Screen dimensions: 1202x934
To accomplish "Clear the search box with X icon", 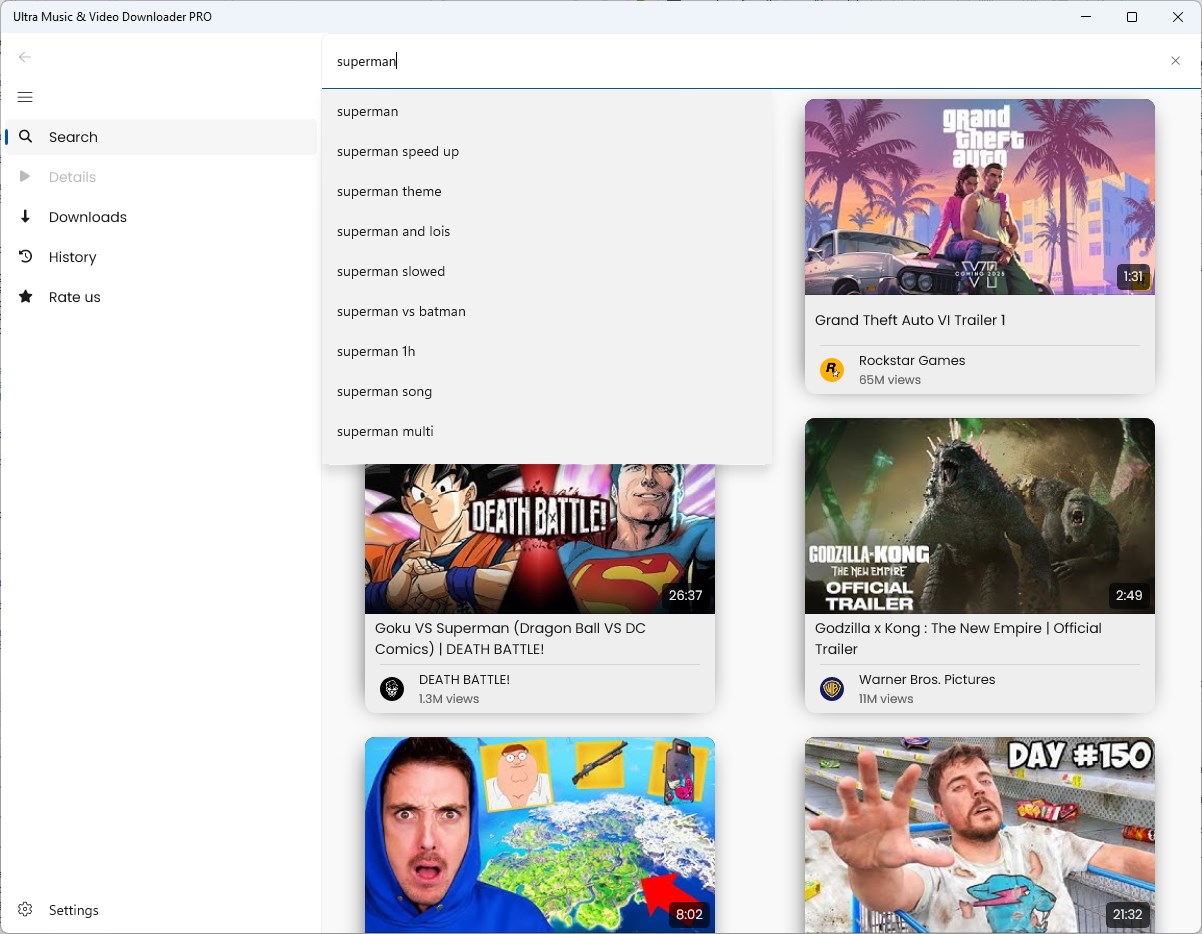I will pyautogui.click(x=1175, y=61).
